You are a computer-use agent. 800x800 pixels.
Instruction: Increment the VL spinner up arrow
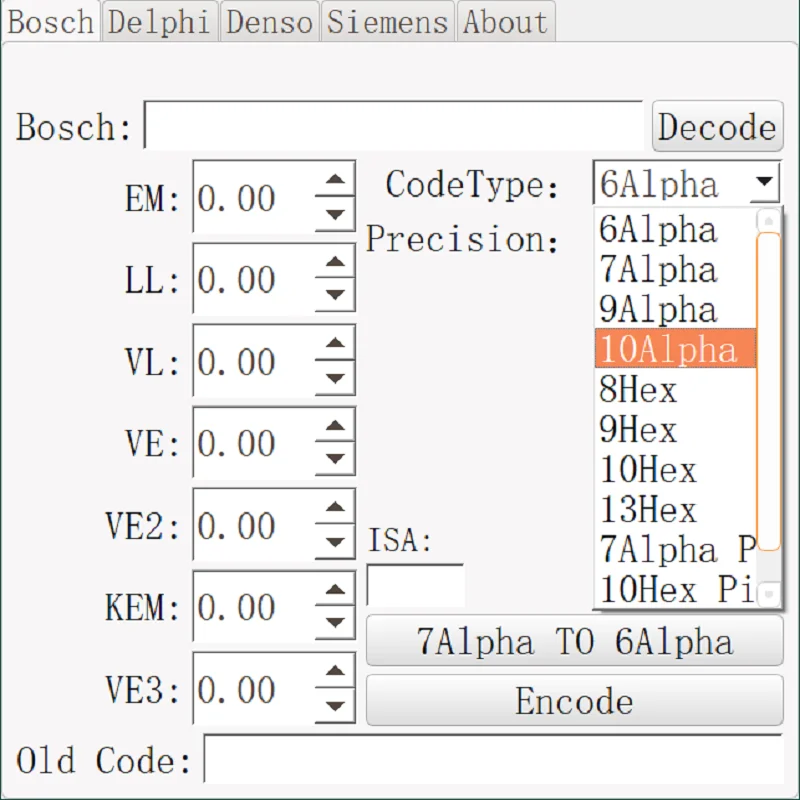tap(335, 346)
